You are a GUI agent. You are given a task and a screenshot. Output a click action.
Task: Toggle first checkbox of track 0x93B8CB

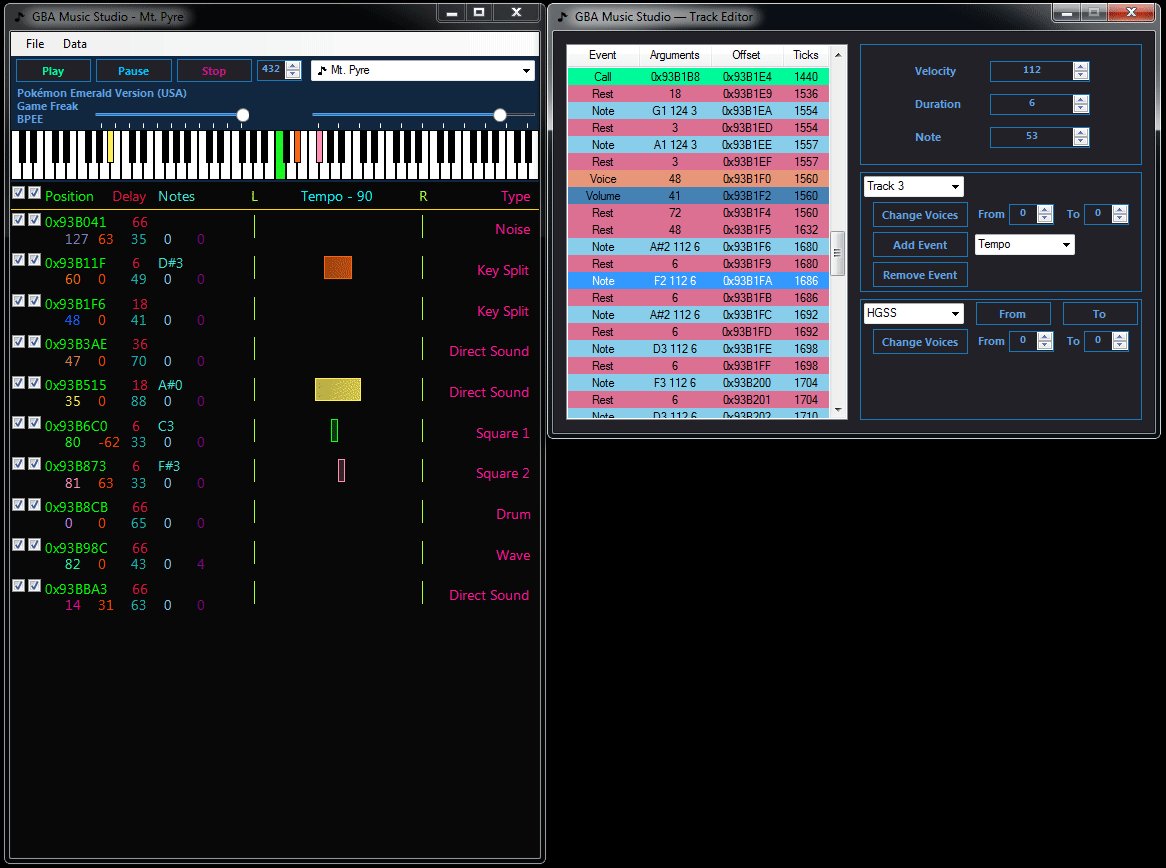tap(19, 504)
